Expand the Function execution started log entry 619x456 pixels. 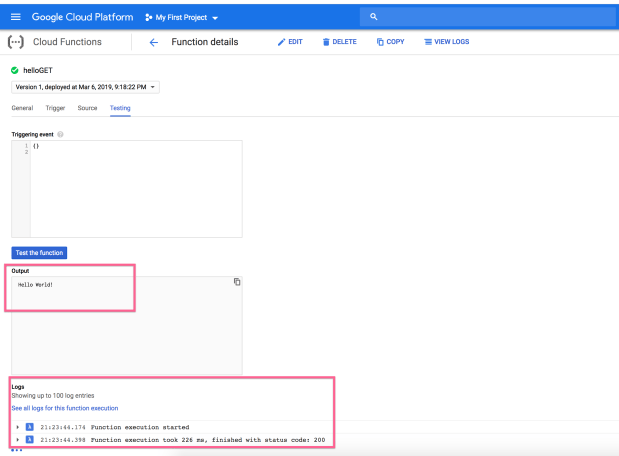point(17,427)
